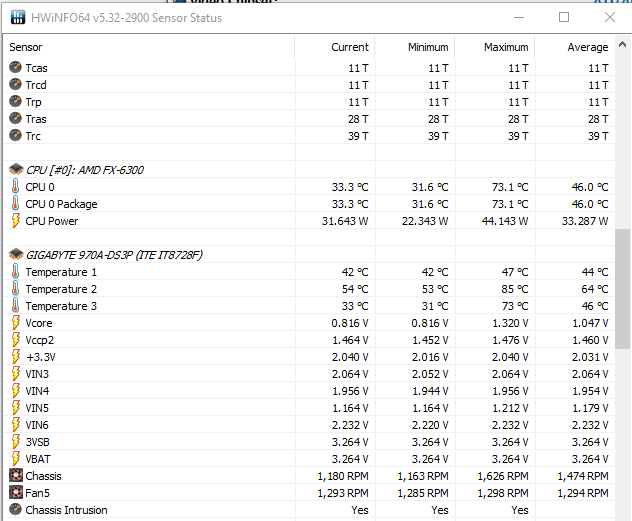The width and height of the screenshot is (632, 521).
Task: Click the lightning icon beside VIN4
Action: [15, 390]
